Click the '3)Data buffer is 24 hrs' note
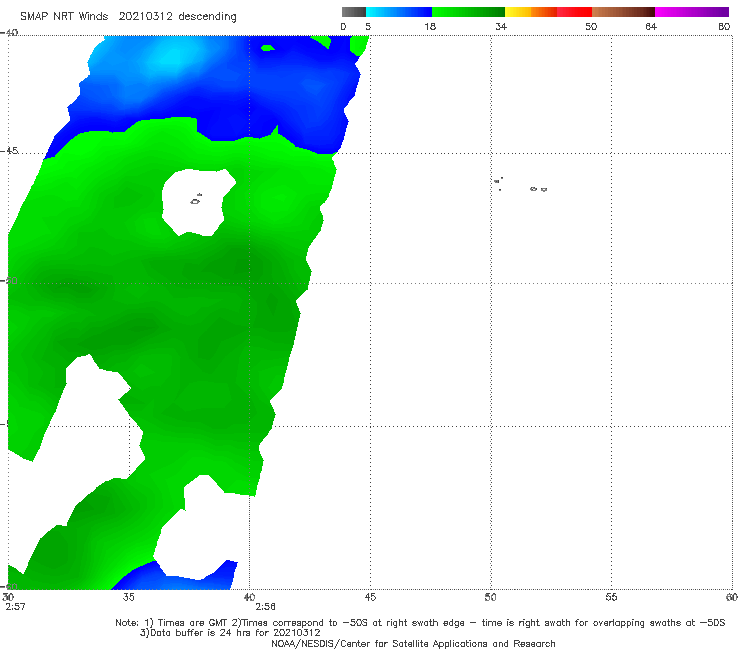 coord(230,633)
